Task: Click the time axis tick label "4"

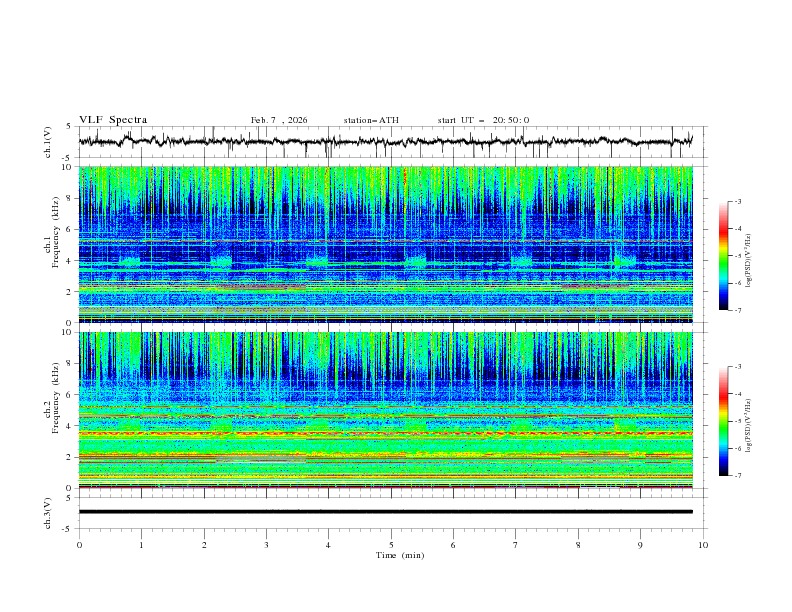Action: (x=328, y=545)
